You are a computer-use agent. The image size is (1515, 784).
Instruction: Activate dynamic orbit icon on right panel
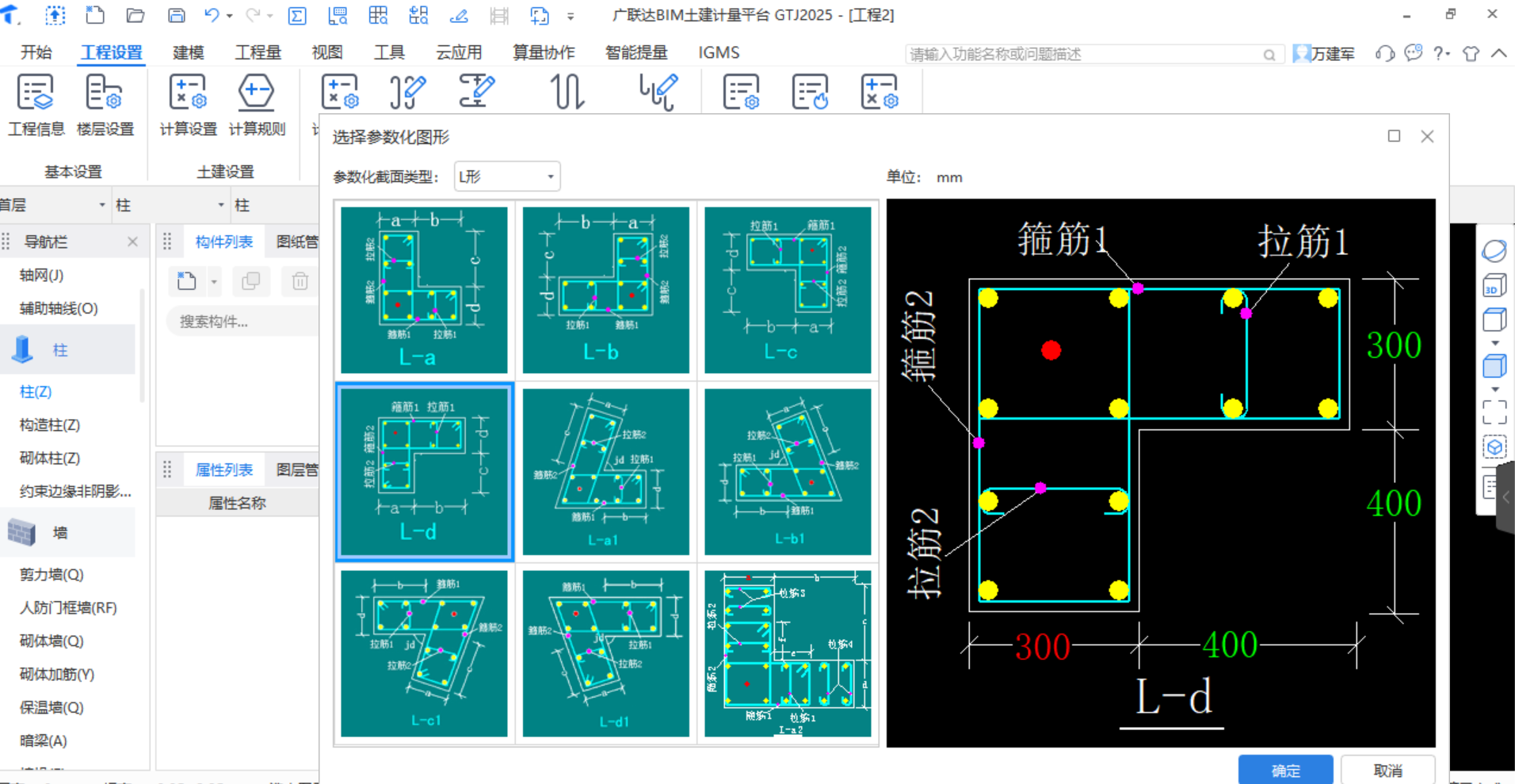[1493, 249]
